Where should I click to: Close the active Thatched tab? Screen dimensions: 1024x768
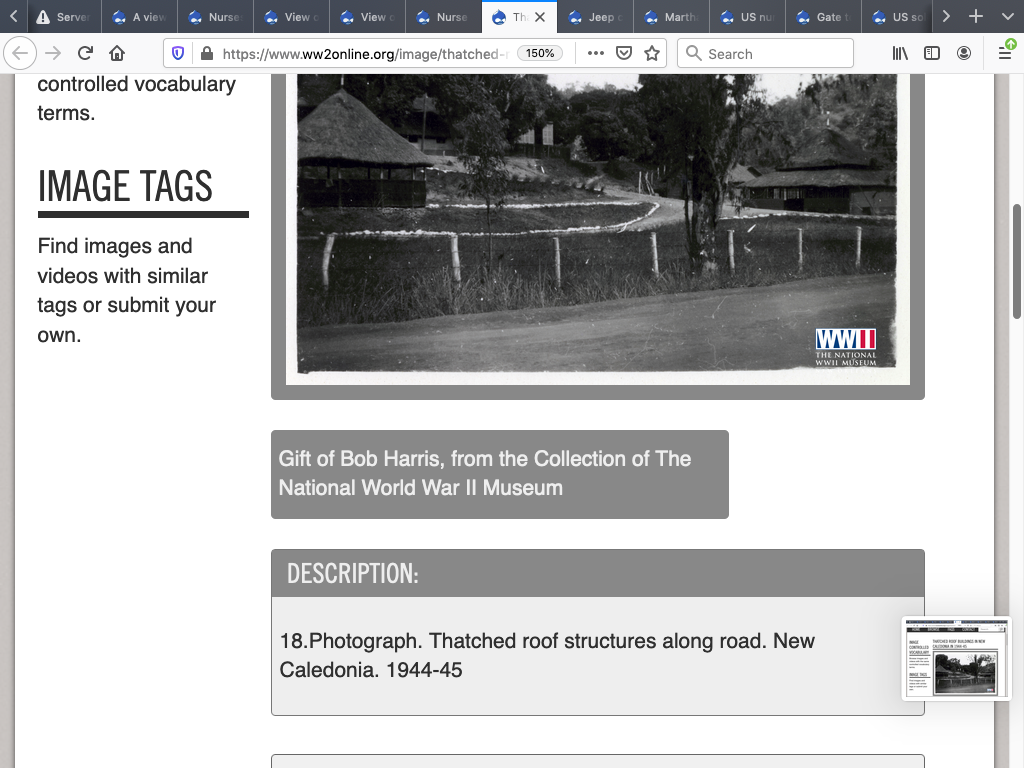[x=540, y=17]
